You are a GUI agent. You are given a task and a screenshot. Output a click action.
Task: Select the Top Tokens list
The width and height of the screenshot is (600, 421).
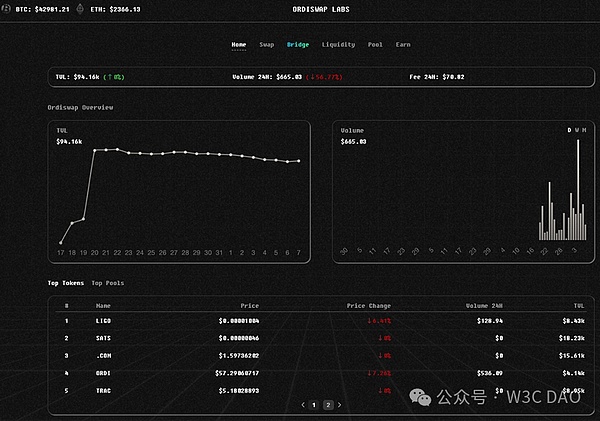tap(66, 283)
